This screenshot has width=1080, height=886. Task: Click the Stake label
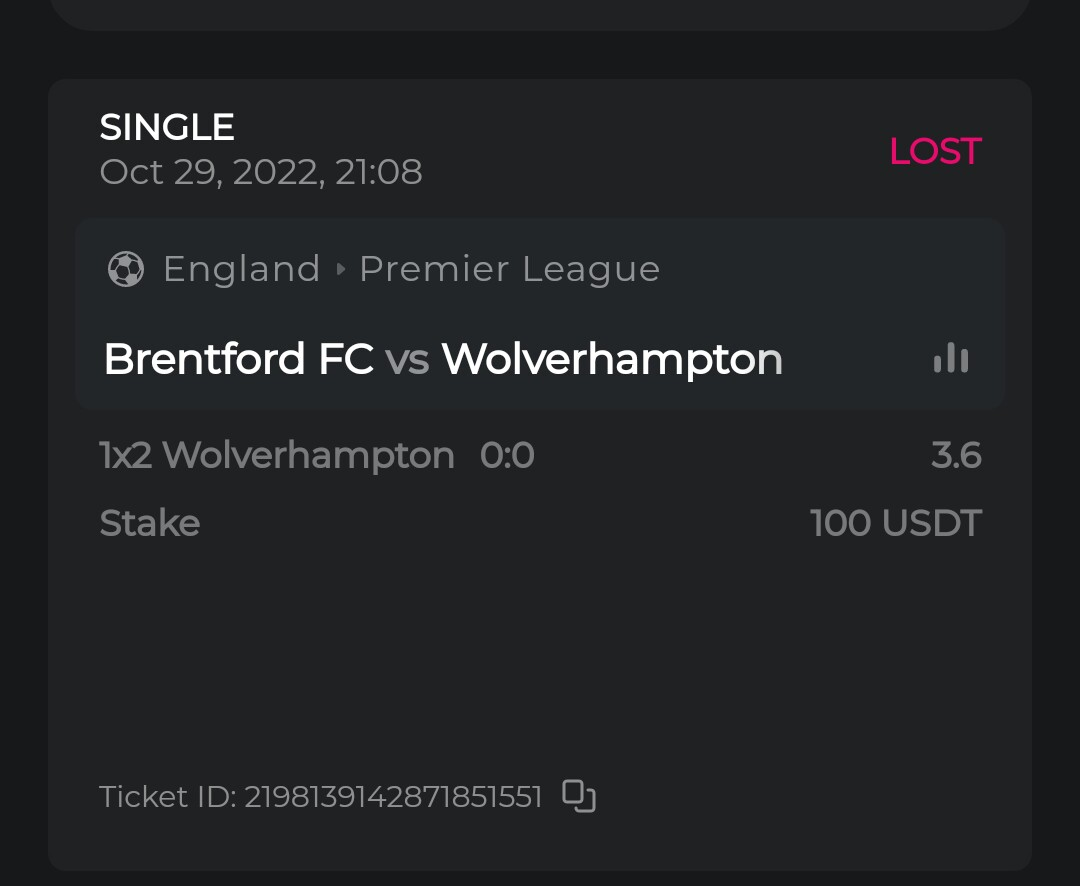tap(150, 523)
